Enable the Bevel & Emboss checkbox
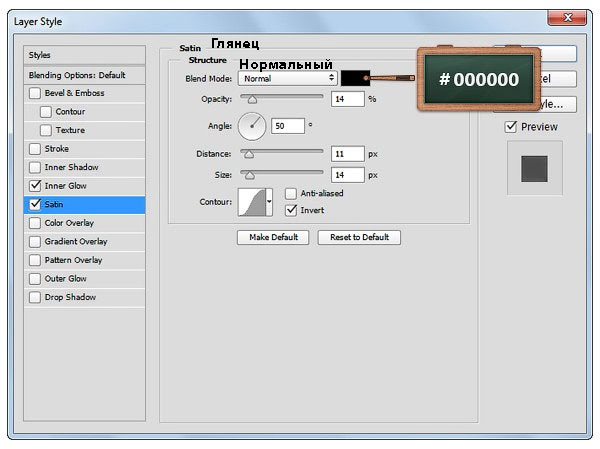 pos(35,93)
